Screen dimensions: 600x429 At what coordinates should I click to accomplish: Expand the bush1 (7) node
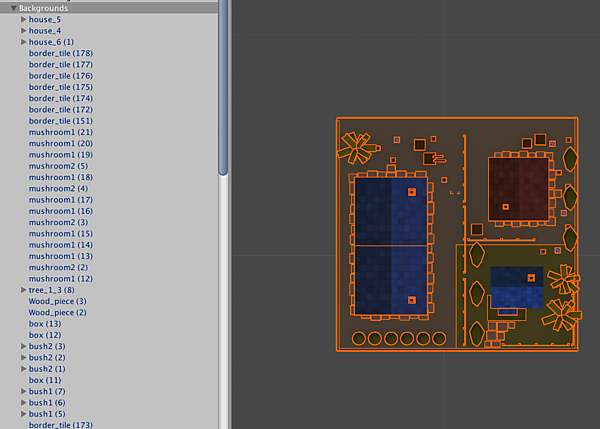tap(23, 391)
